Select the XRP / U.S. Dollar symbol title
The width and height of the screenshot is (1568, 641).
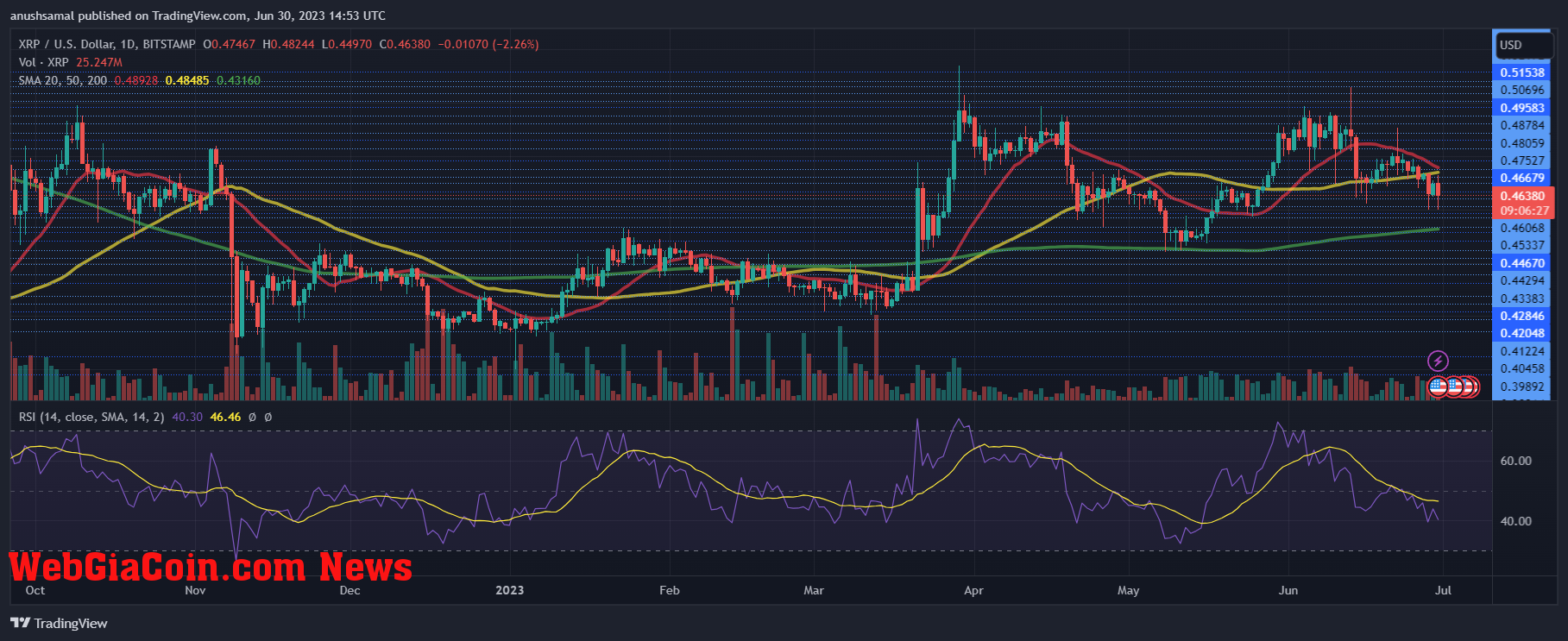point(107,44)
